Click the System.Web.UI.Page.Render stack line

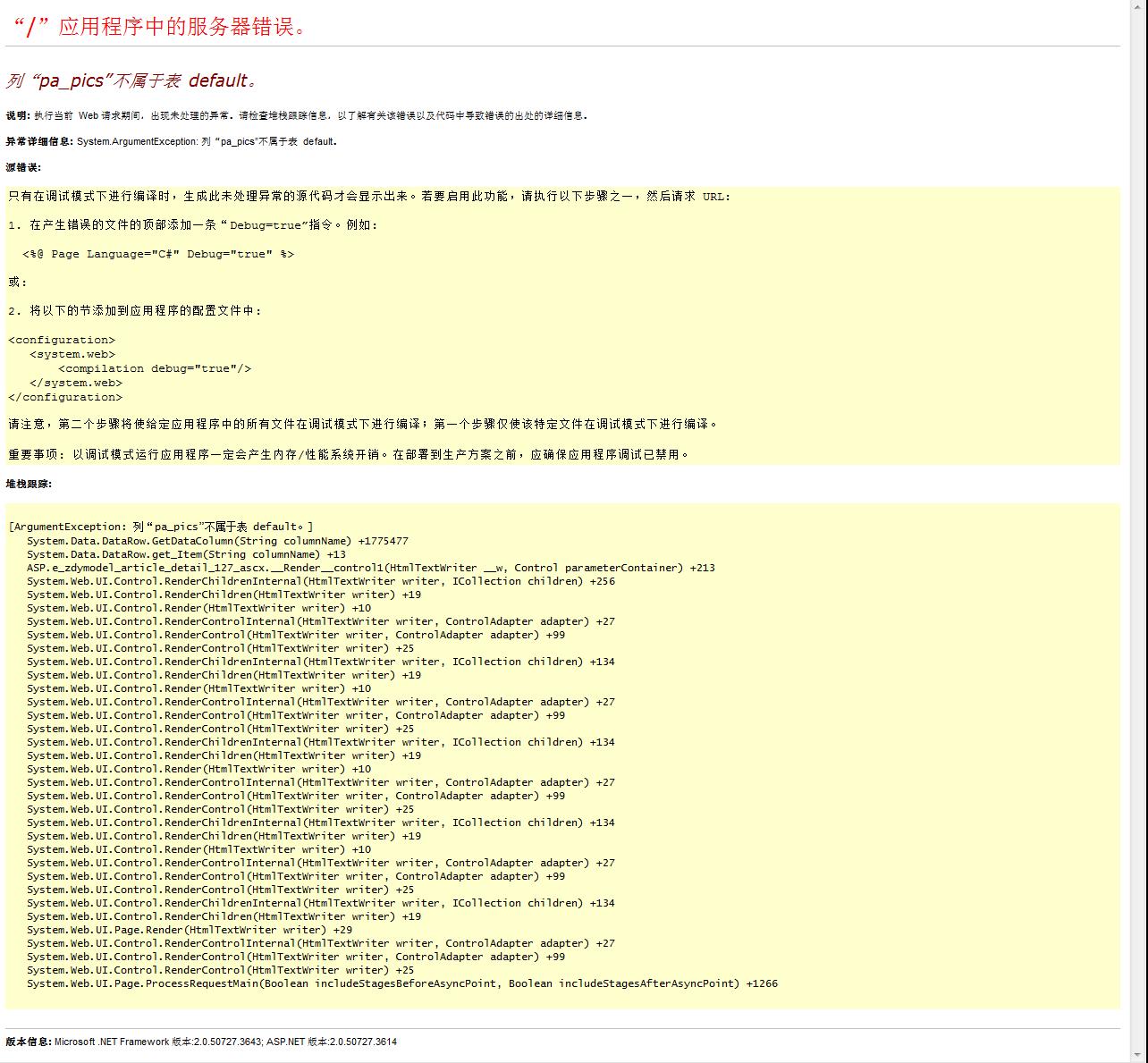(x=190, y=930)
